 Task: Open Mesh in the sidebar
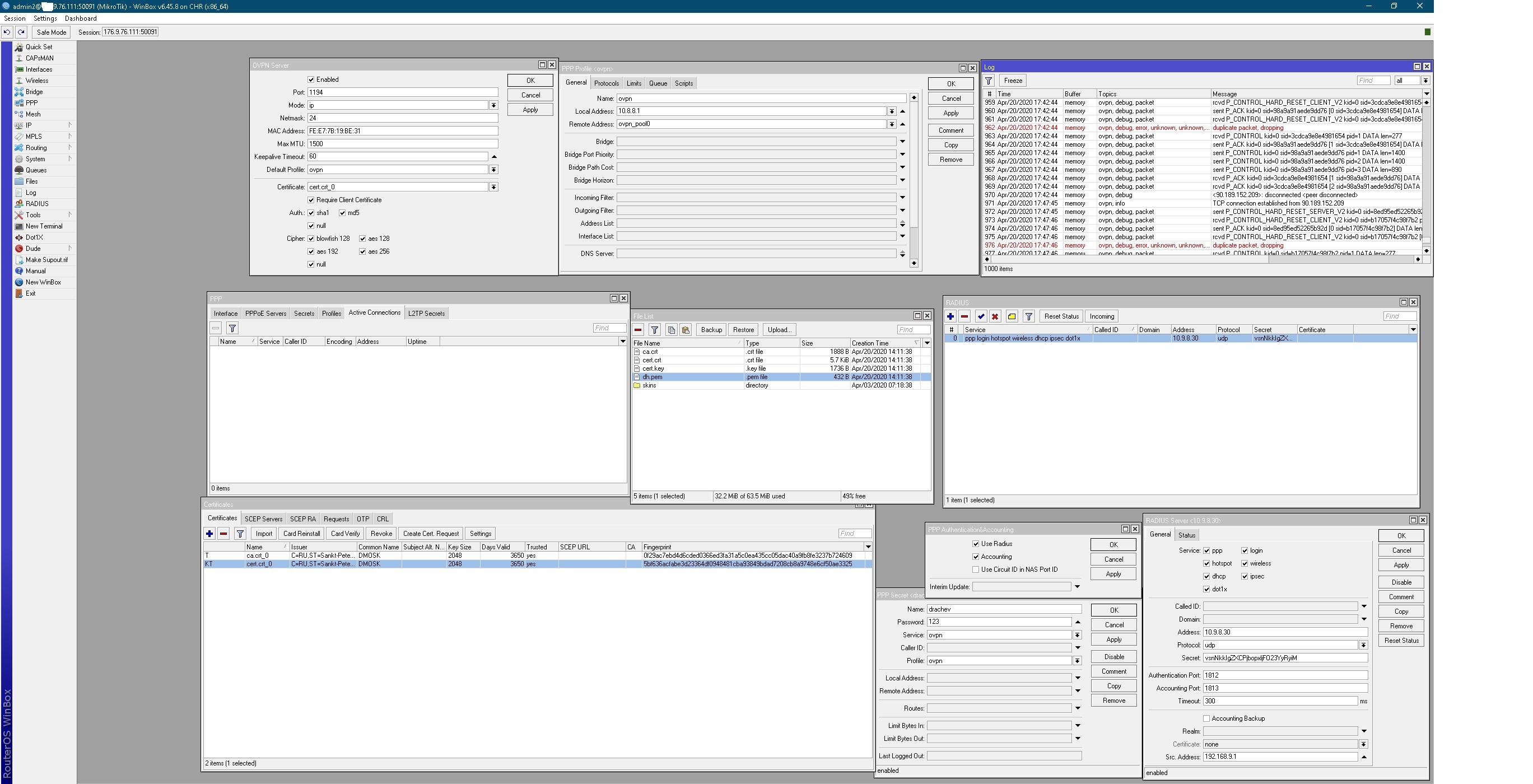[x=32, y=114]
